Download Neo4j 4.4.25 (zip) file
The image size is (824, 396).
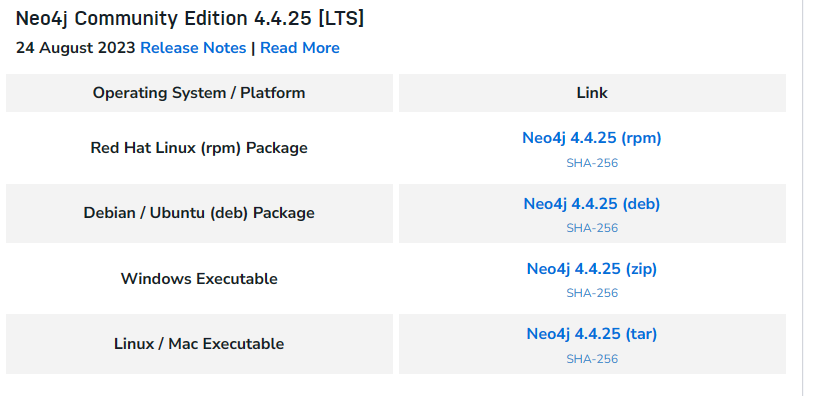pos(592,268)
